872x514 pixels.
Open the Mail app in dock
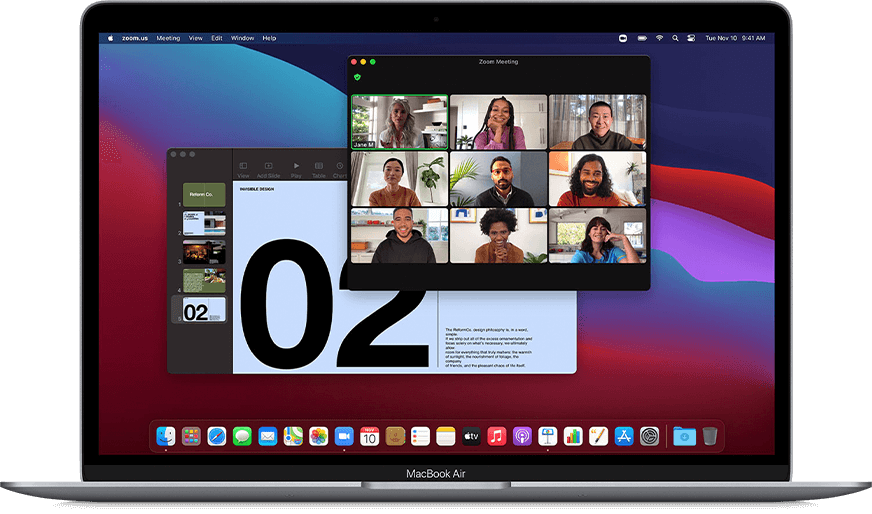tap(268, 437)
